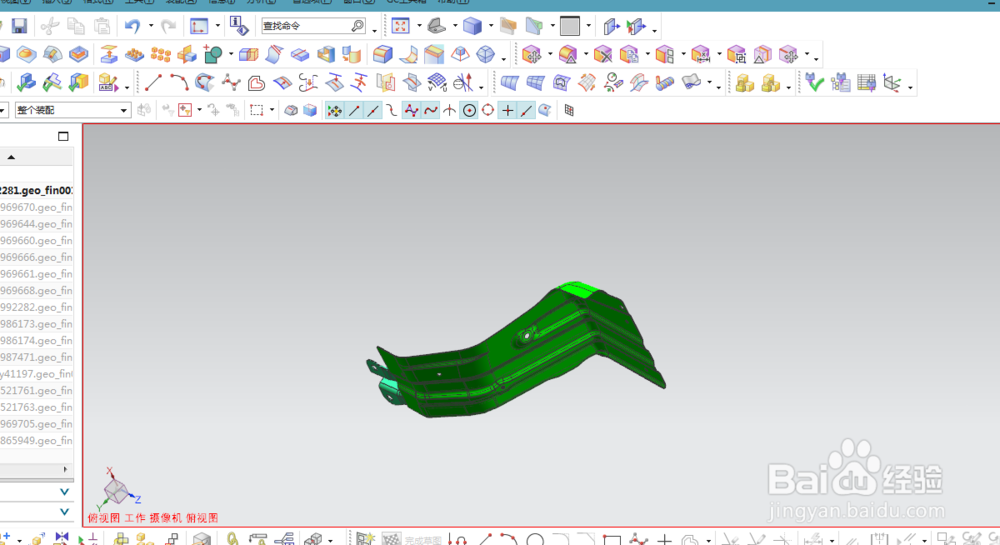Viewport: 1000px width, 545px height.
Task: Select the shaded cube rendering style icon
Action: tap(472, 26)
